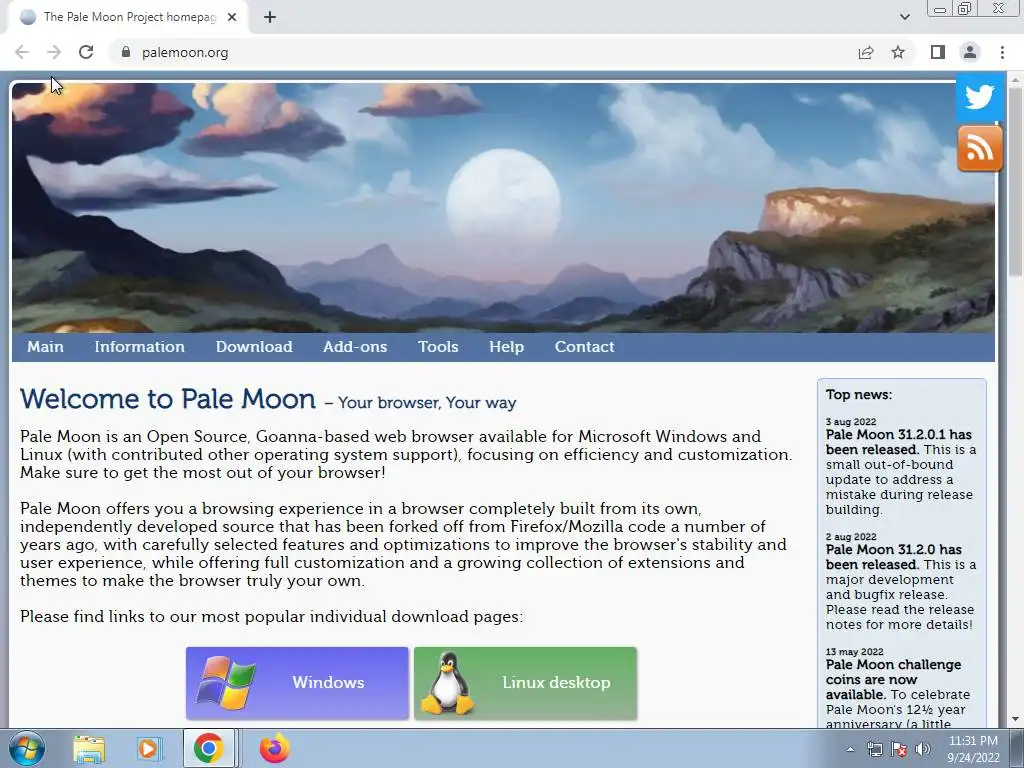Image resolution: width=1024 pixels, height=768 pixels.
Task: Open the Main menu item
Action: coord(45,347)
